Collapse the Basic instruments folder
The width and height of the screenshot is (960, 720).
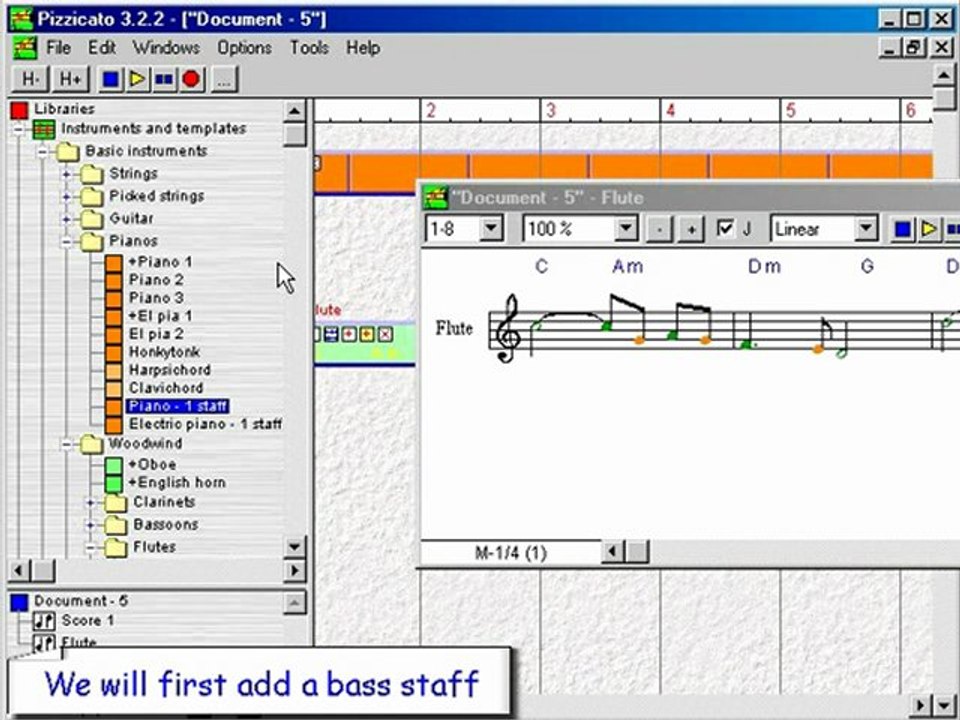(x=42, y=152)
